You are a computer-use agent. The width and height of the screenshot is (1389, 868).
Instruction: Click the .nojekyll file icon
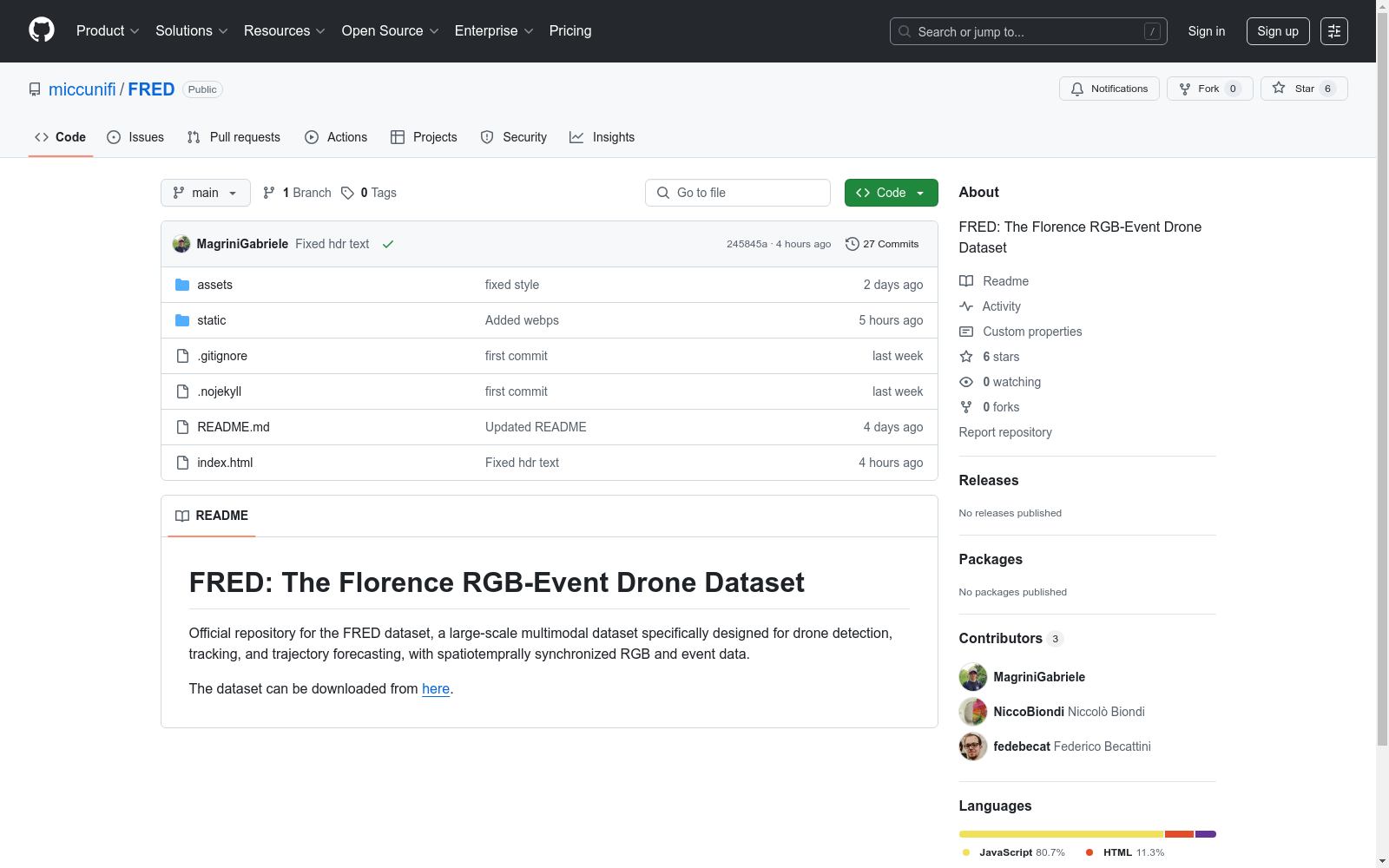[x=182, y=391]
